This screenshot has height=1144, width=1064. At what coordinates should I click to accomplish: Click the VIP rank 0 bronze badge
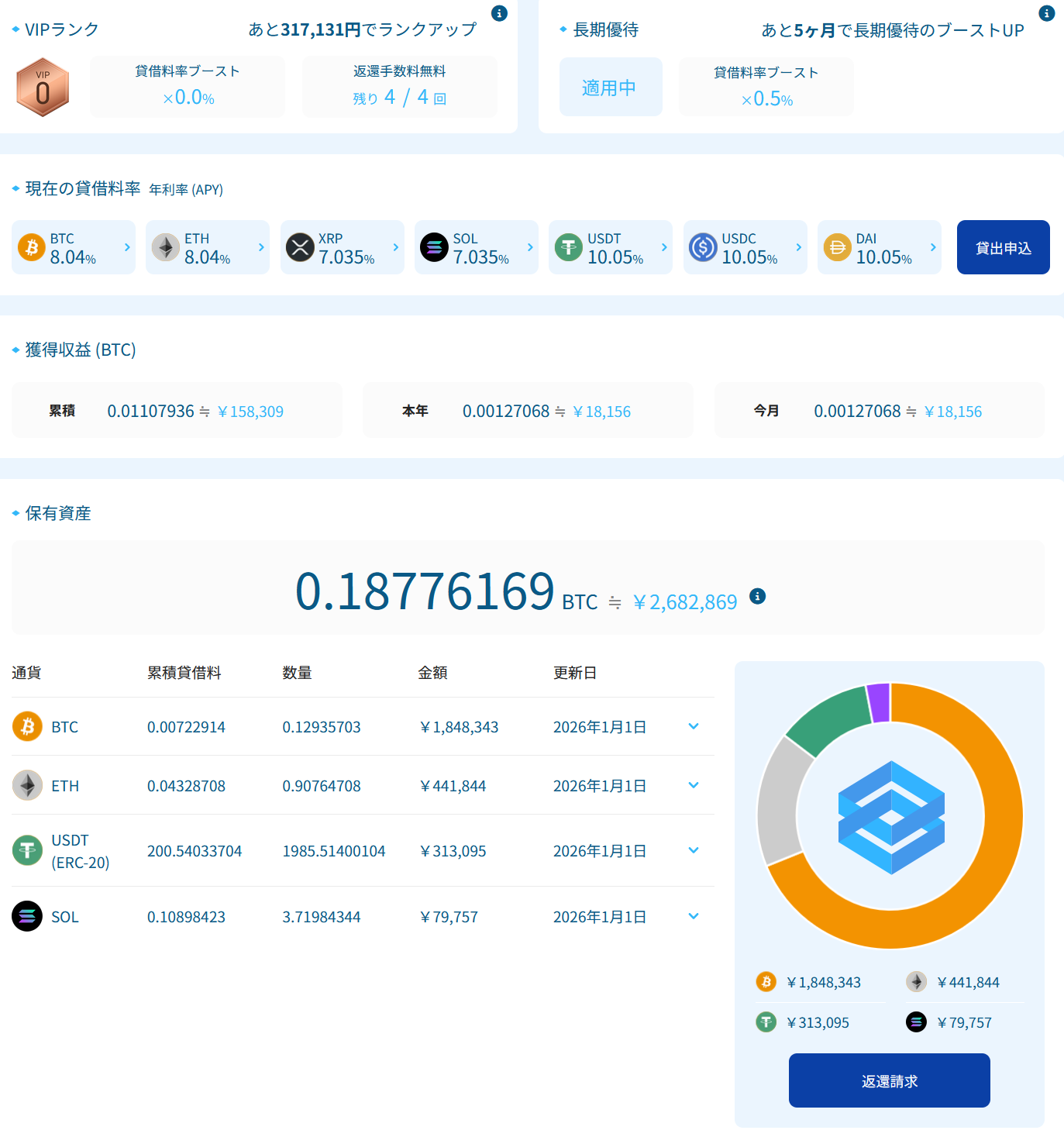tap(43, 88)
